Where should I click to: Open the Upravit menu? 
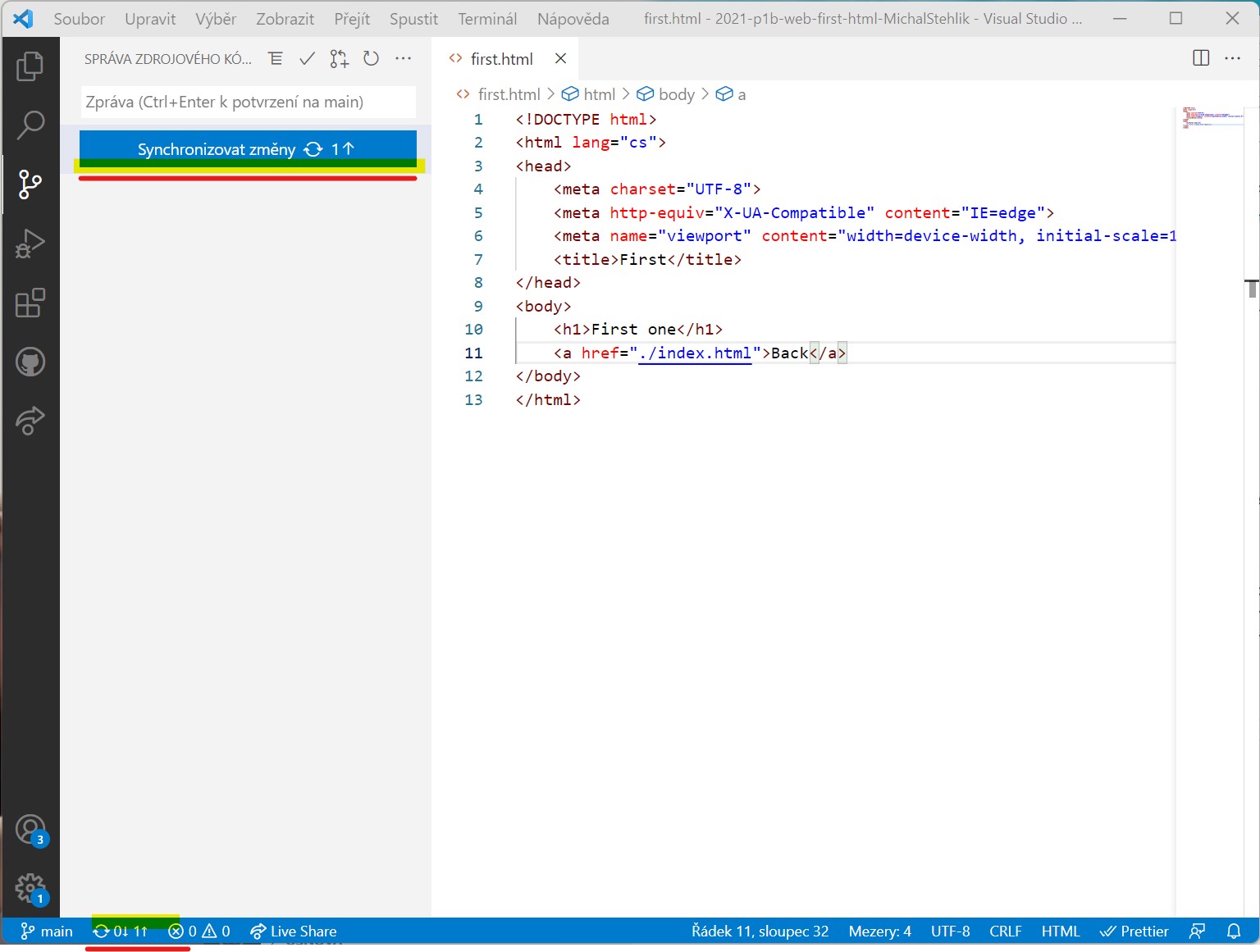(x=150, y=19)
